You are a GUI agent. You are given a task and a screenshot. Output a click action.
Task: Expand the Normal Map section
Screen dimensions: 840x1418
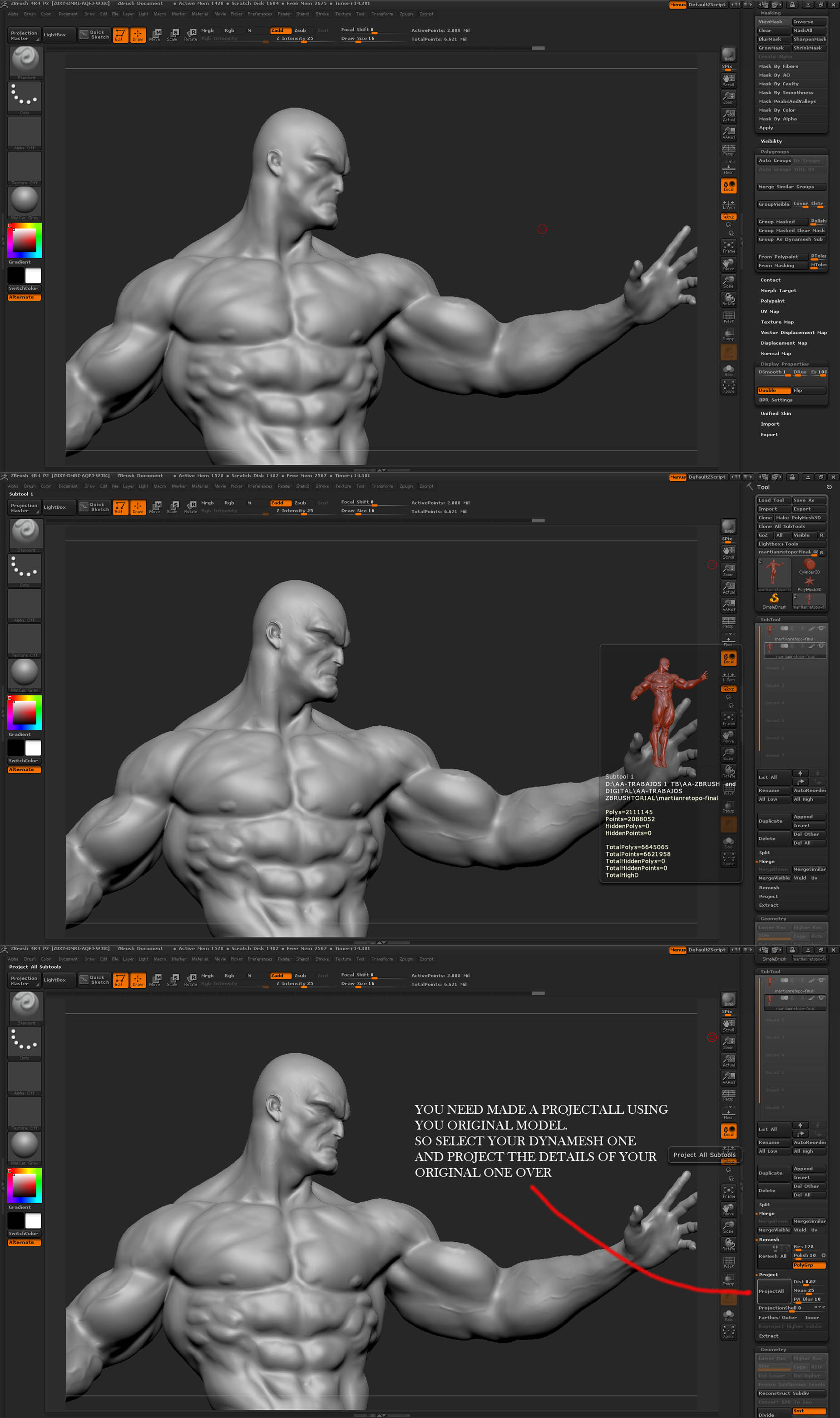click(776, 353)
